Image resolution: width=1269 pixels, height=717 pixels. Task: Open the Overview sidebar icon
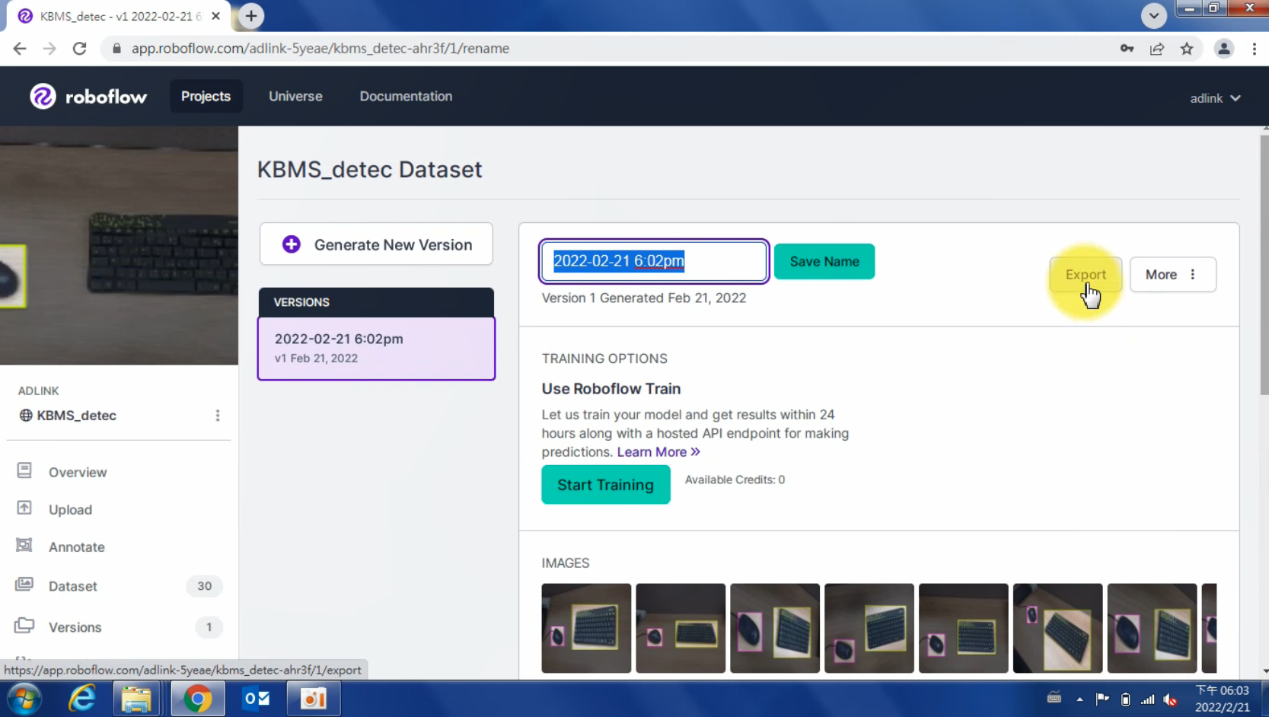[x=25, y=471]
